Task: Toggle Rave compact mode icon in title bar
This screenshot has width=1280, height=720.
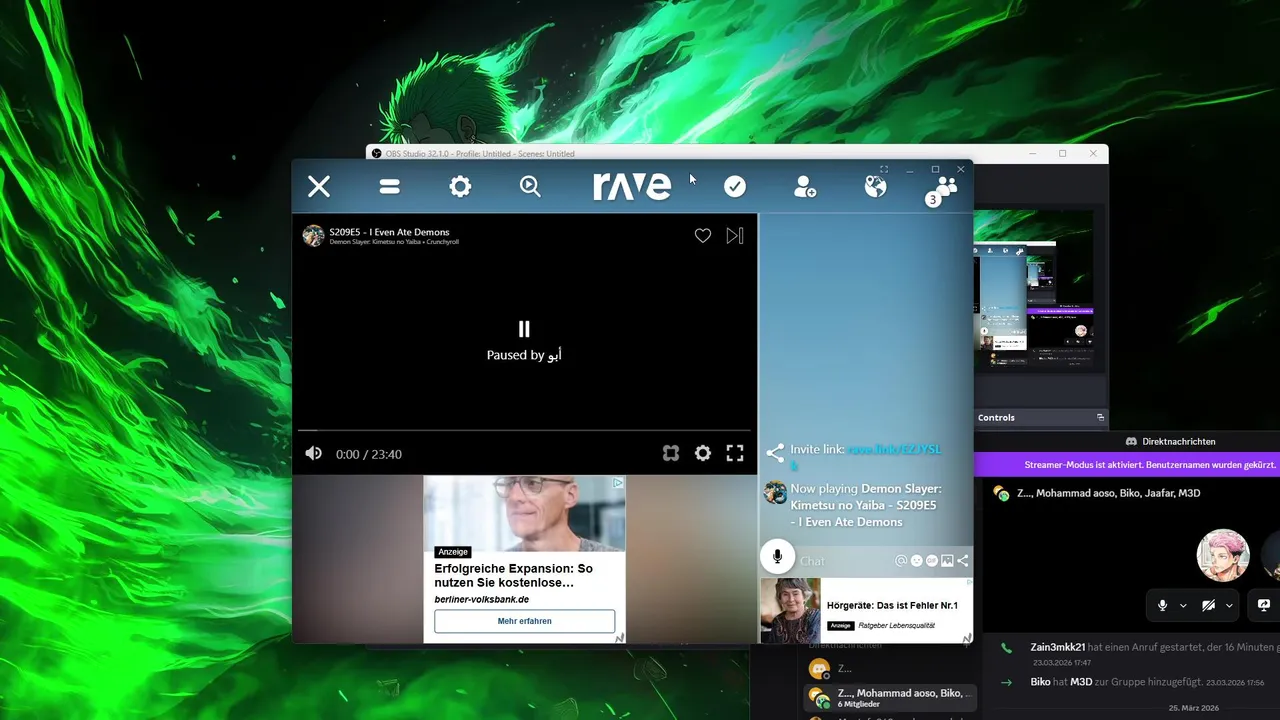Action: click(x=884, y=170)
